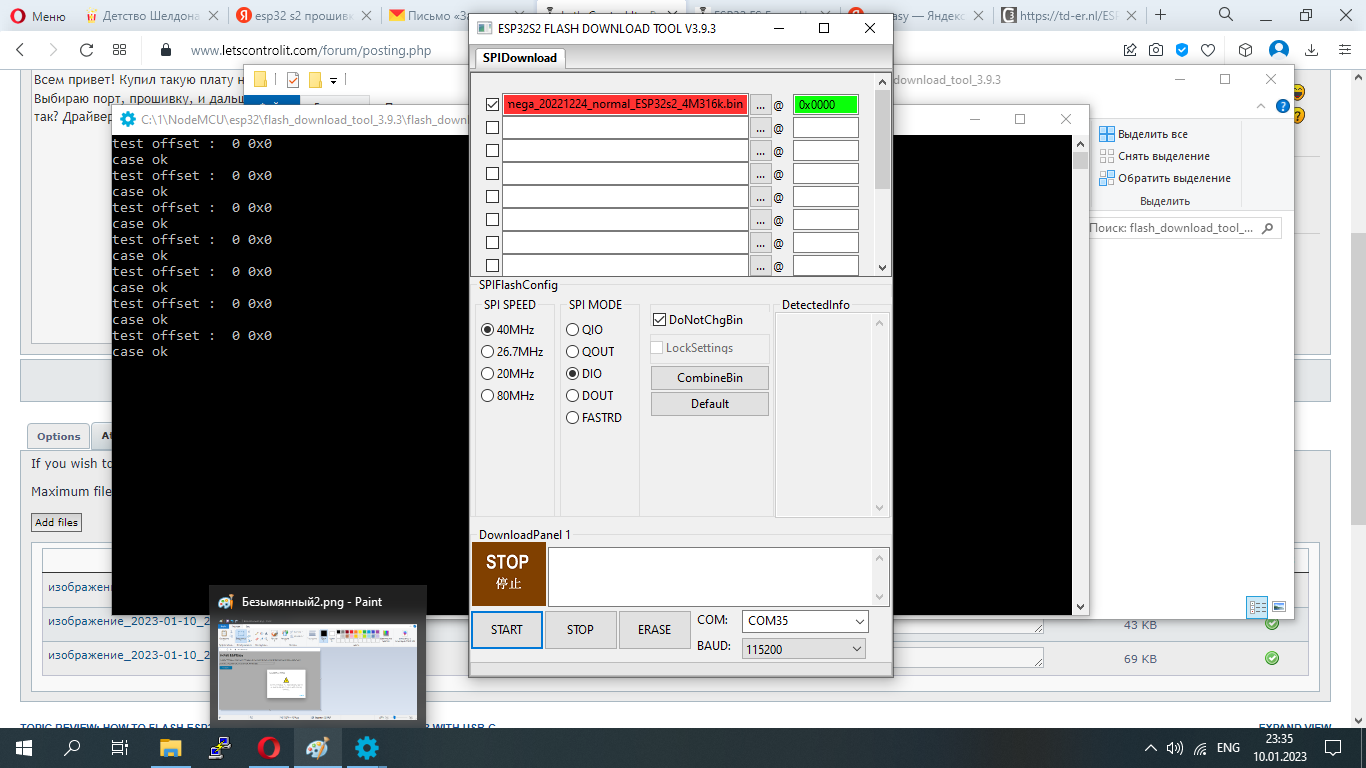The image size is (1366, 768).
Task: Click the browser heart bookmark icon
Action: coord(1208,50)
